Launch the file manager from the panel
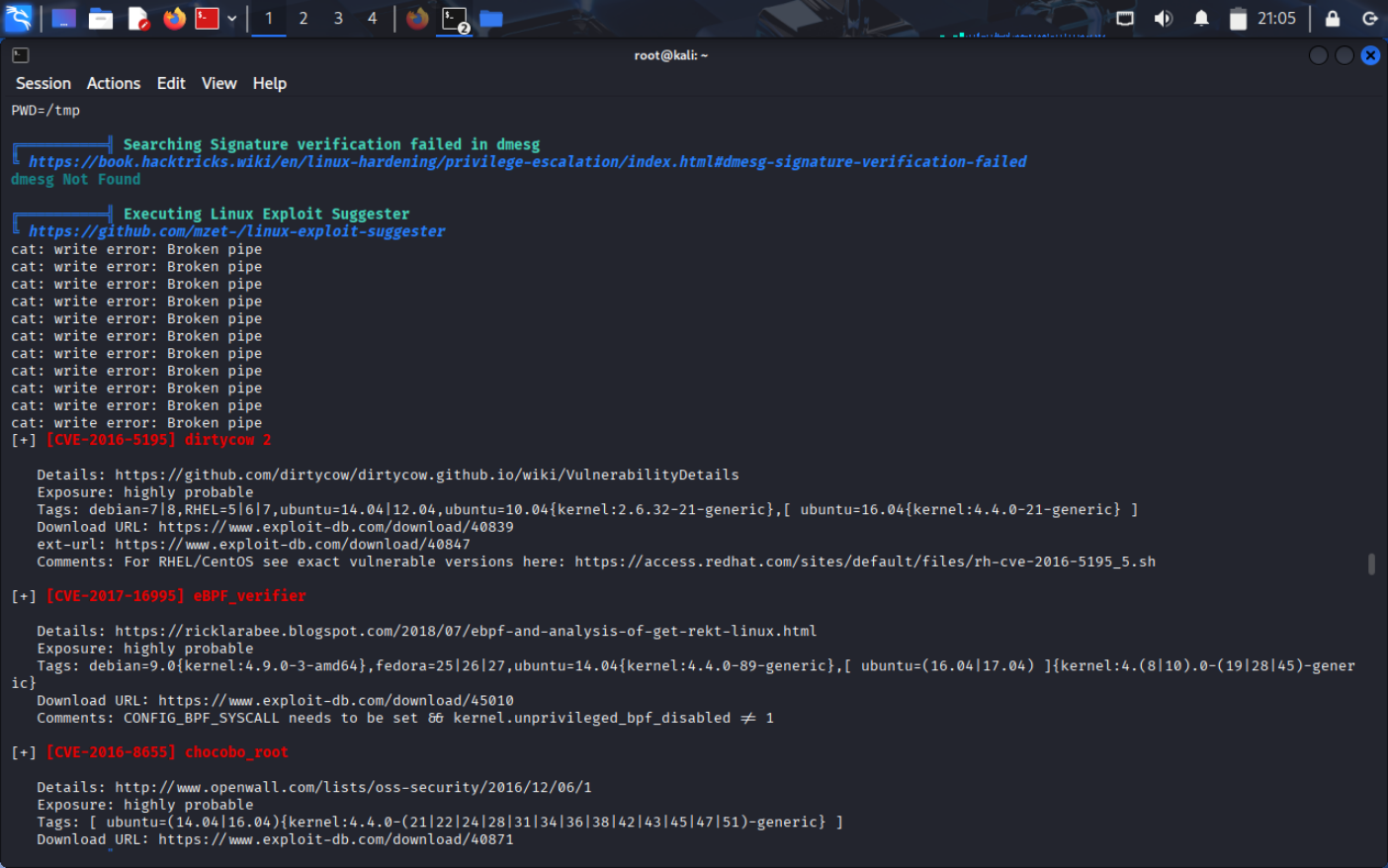1388x868 pixels. [x=101, y=18]
